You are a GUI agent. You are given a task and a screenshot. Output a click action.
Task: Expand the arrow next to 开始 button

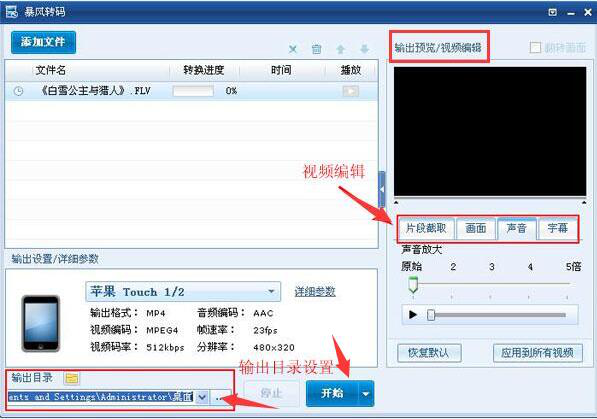pyautogui.click(x=366, y=394)
